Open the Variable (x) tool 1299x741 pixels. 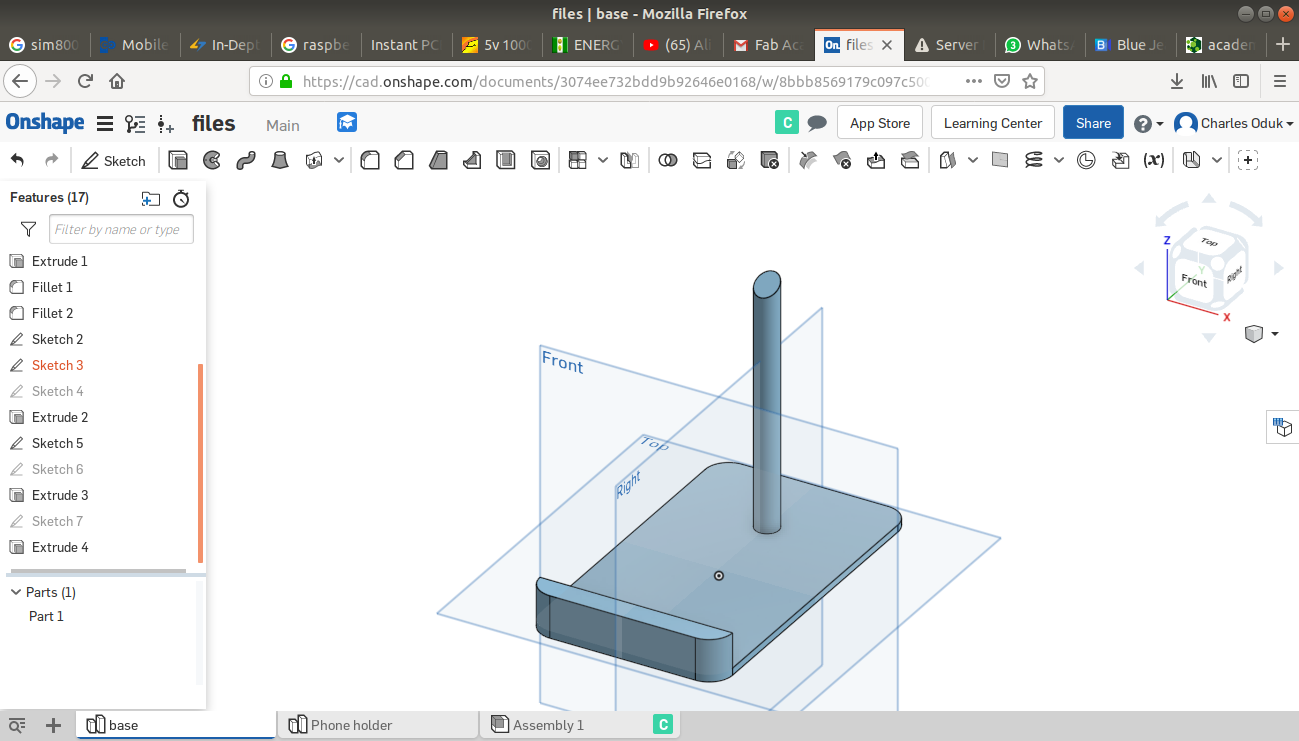(x=1154, y=160)
